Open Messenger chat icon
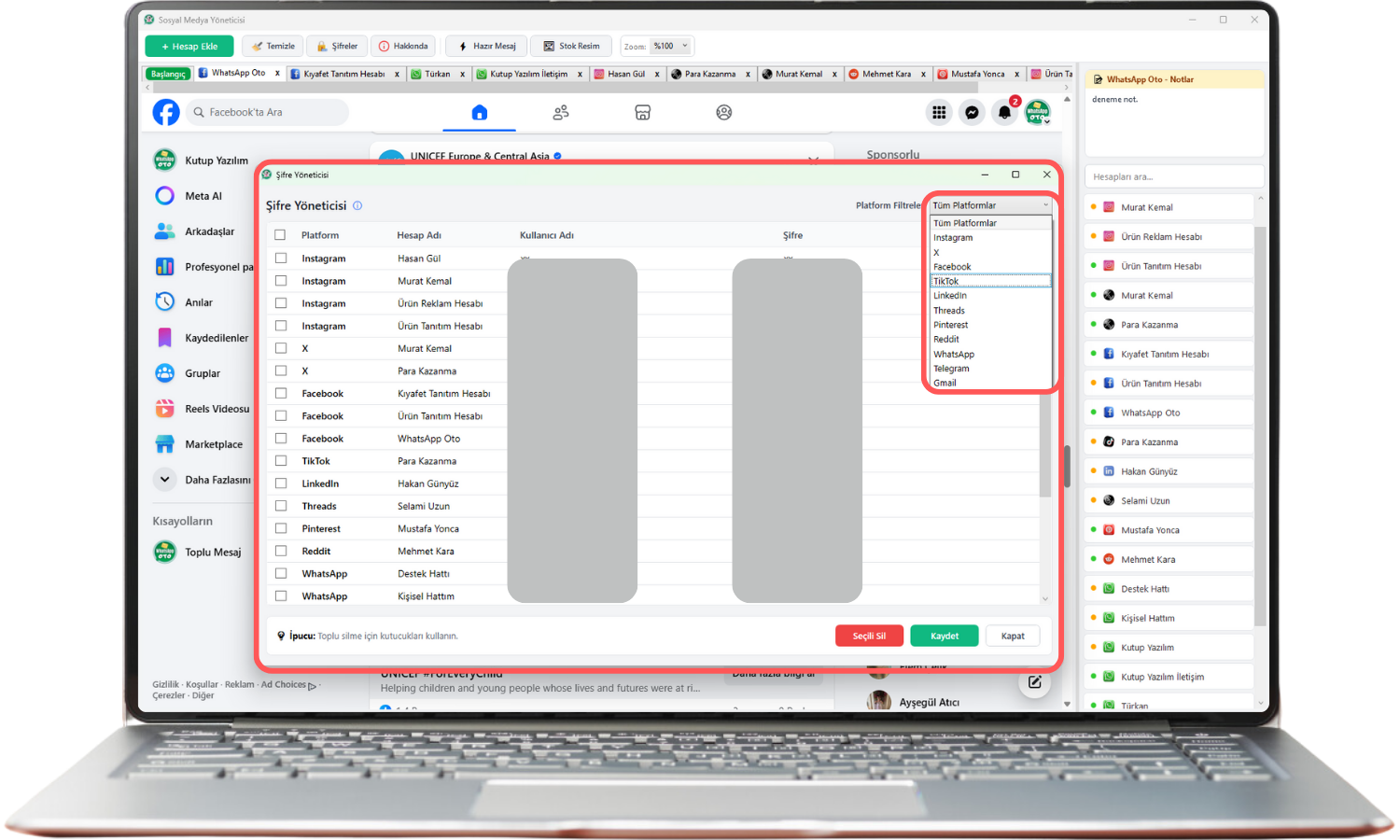Image resolution: width=1400 pixels, height=840 pixels. coord(972,112)
